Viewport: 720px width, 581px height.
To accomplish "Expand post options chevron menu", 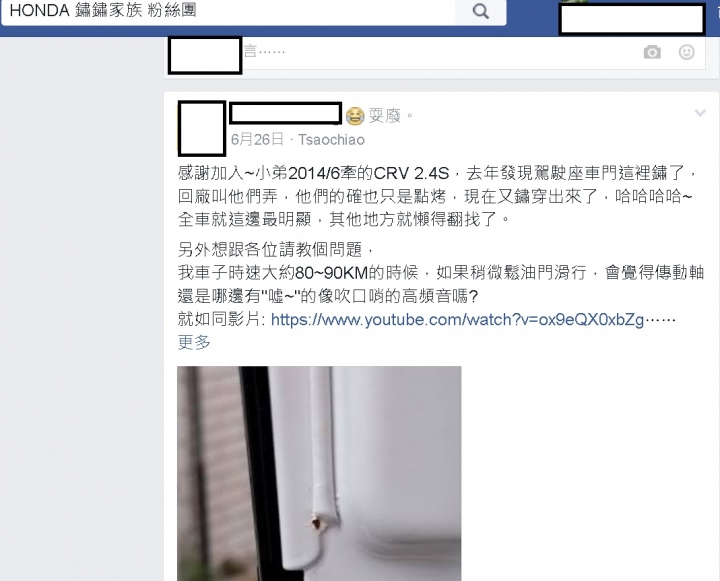I will click(x=700, y=113).
